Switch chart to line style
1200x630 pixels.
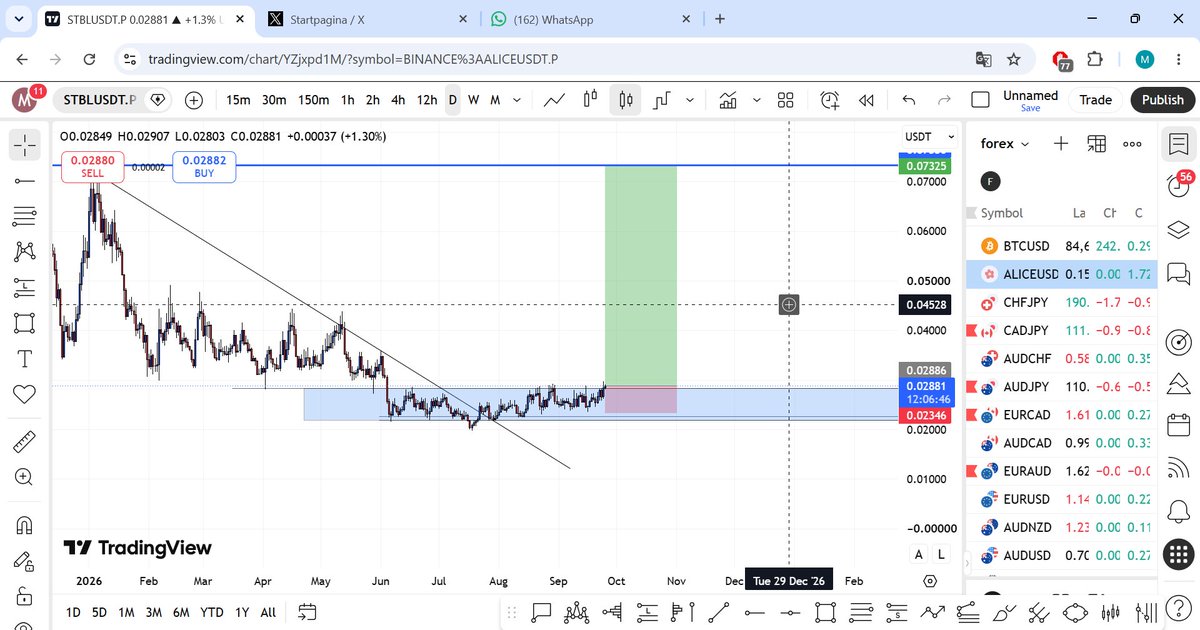coord(554,100)
